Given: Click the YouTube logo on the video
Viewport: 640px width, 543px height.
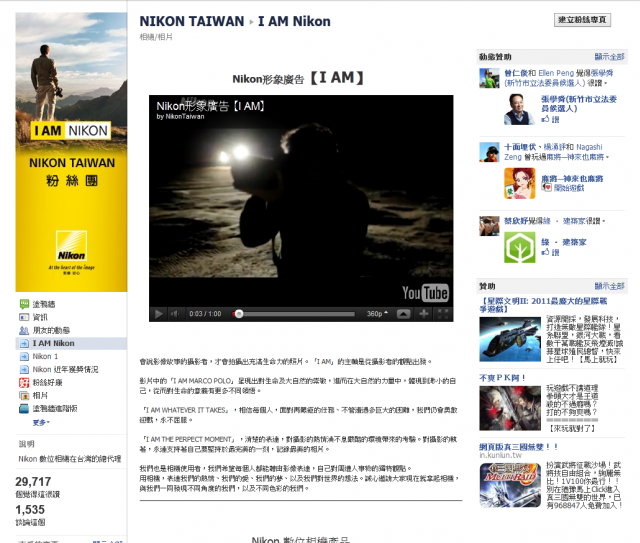Looking at the screenshot, I should click(425, 293).
